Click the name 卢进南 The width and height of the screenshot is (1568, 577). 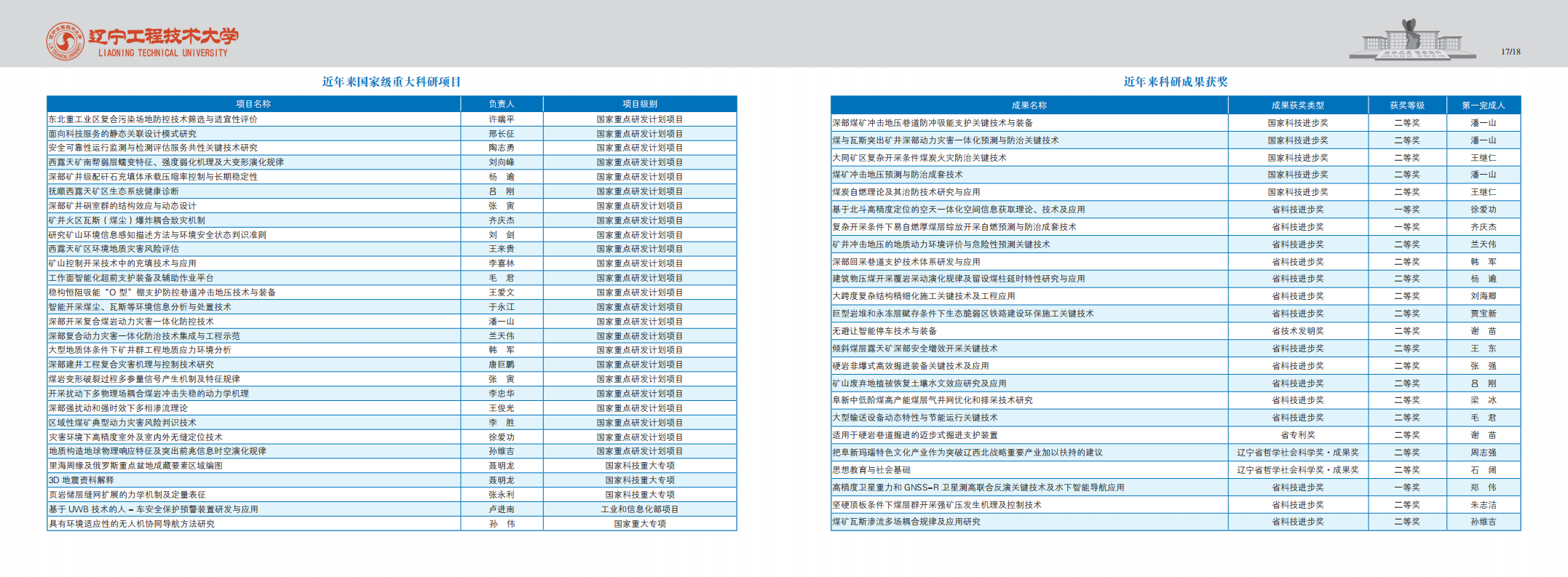[x=502, y=509]
